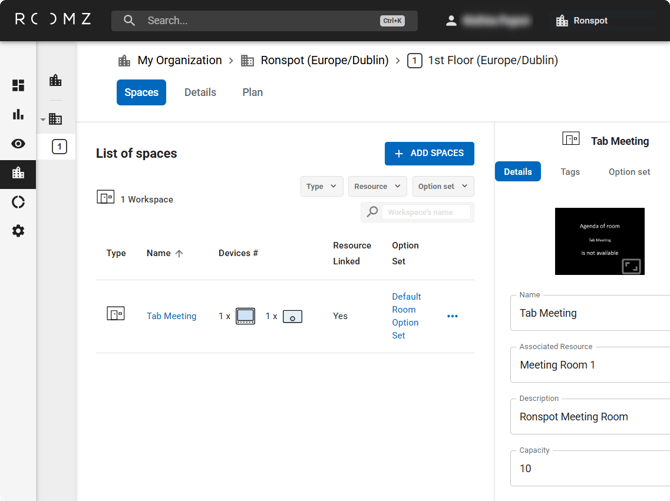The image size is (670, 501).
Task: Open the Tab Meeting link
Action: click(x=172, y=316)
